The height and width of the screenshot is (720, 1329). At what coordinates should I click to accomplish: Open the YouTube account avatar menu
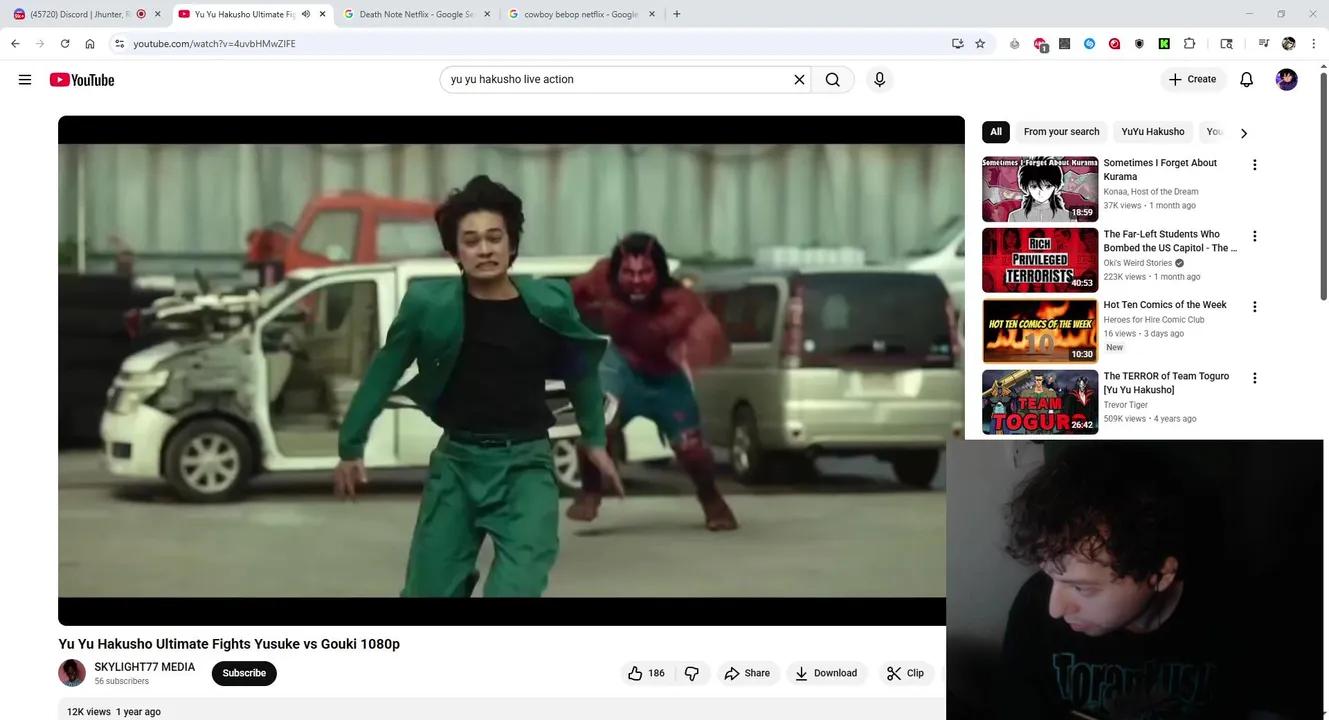pyautogui.click(x=1287, y=80)
